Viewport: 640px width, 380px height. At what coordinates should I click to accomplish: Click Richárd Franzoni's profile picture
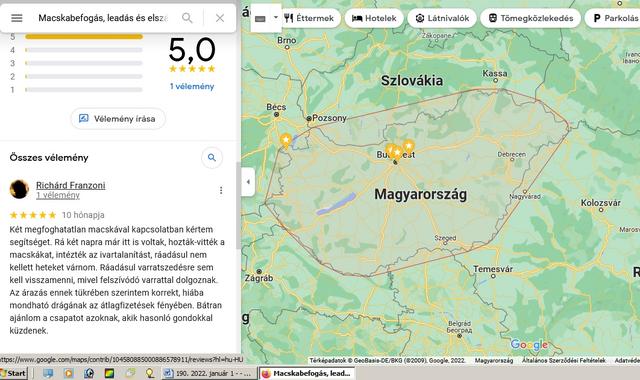coord(19,189)
